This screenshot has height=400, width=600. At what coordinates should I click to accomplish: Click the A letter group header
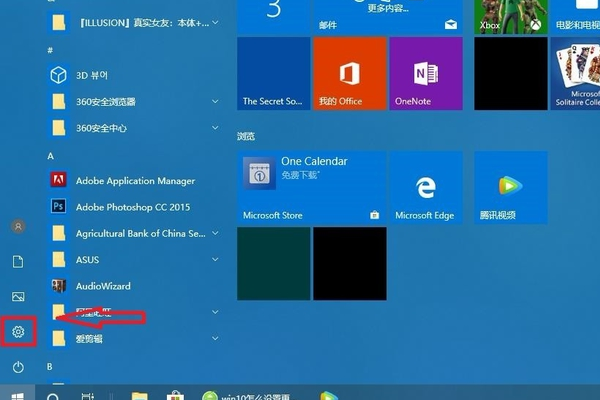pyautogui.click(x=51, y=156)
